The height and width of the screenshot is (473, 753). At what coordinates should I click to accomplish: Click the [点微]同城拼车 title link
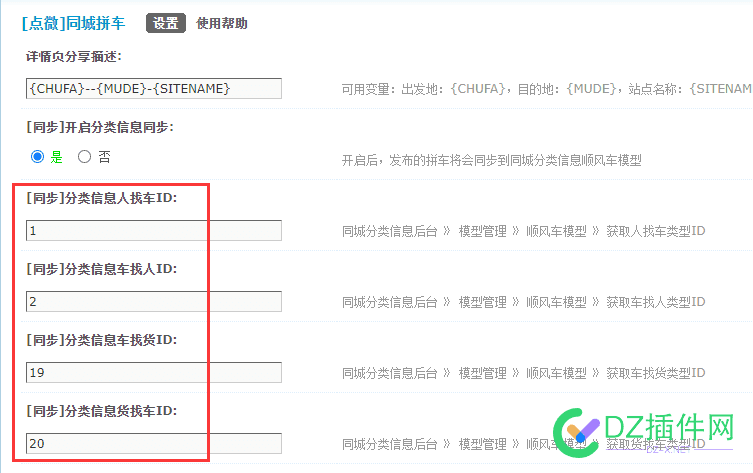tap(73, 23)
